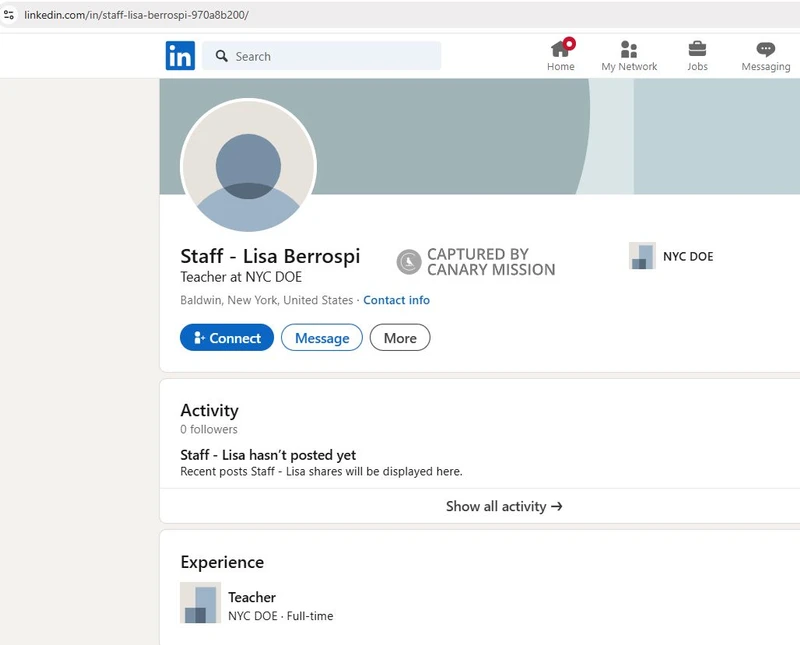Select the My Network label in navigation
This screenshot has width=800, height=645.
(x=629, y=67)
